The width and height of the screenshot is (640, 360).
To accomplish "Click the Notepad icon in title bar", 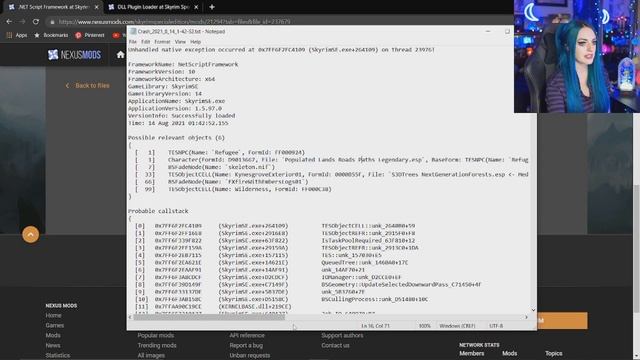I will pyautogui.click(x=133, y=31).
